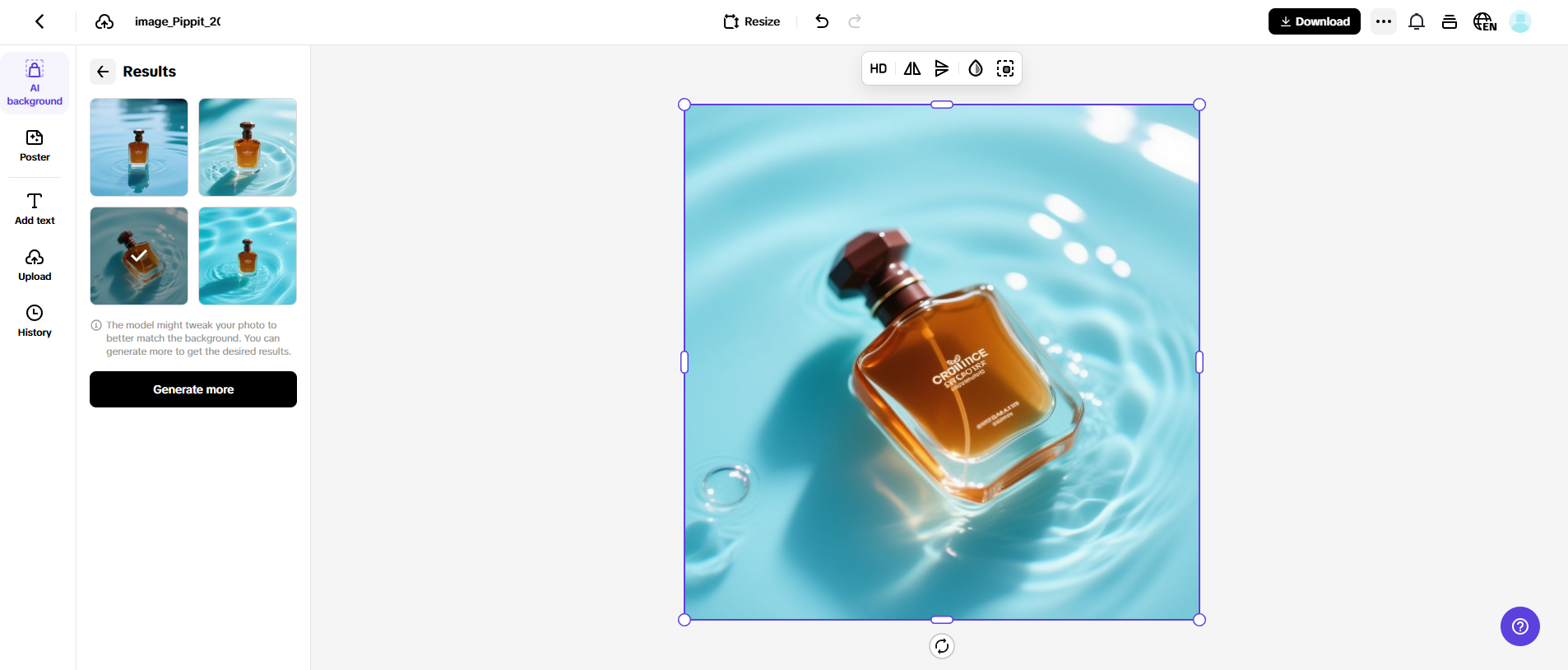Open notifications bell

1417,21
